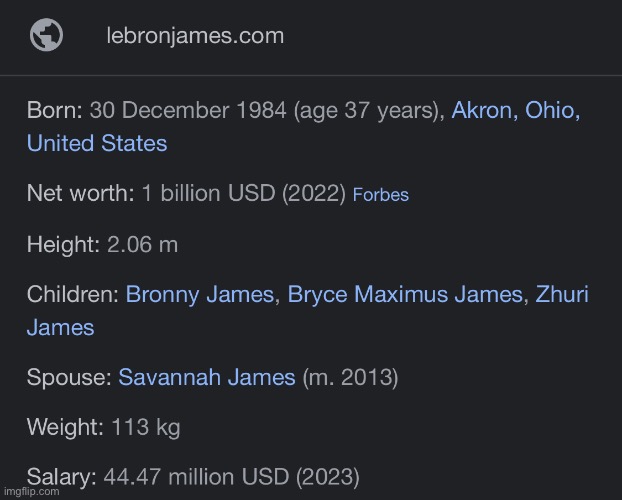Visit the Forbes source link
622x500 pixels.
pyautogui.click(x=381, y=195)
